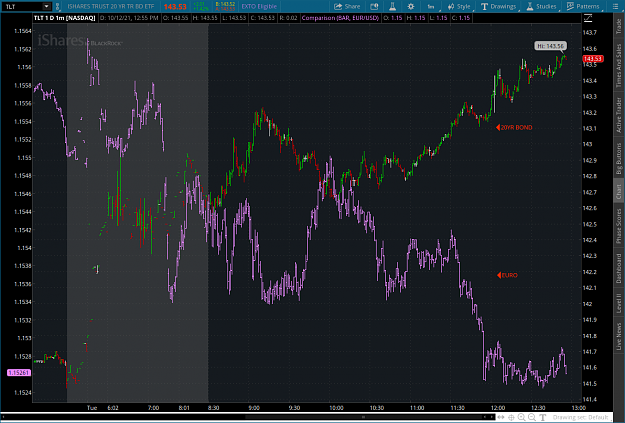
Task: Click the red 143.53 price axis marker
Action: pyautogui.click(x=593, y=59)
